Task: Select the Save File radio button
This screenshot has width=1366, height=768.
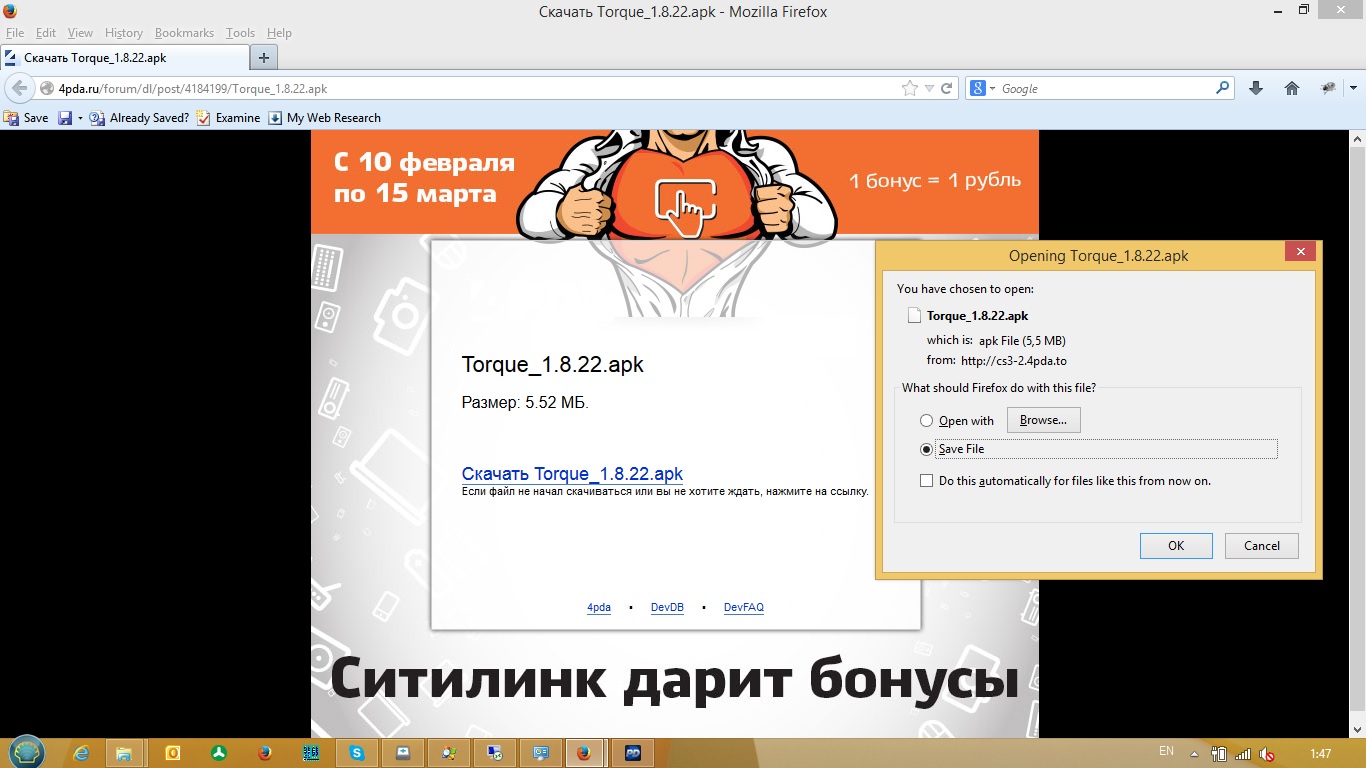Action: coord(926,449)
